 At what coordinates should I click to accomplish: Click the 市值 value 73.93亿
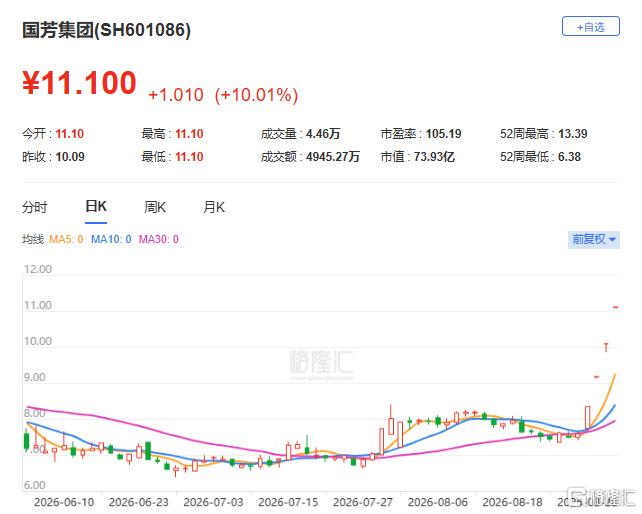click(434, 157)
